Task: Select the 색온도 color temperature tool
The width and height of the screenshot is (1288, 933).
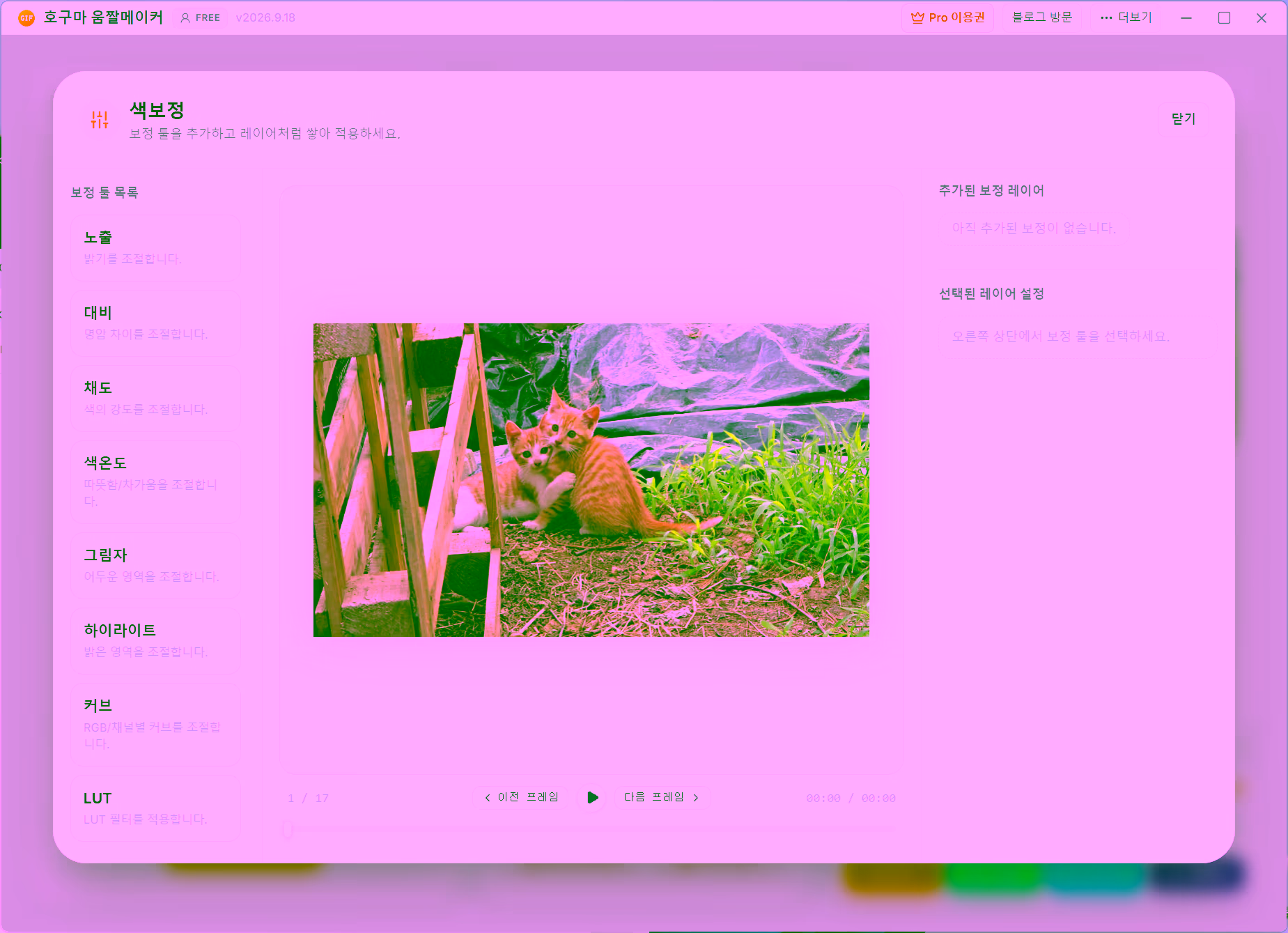Action: click(155, 482)
